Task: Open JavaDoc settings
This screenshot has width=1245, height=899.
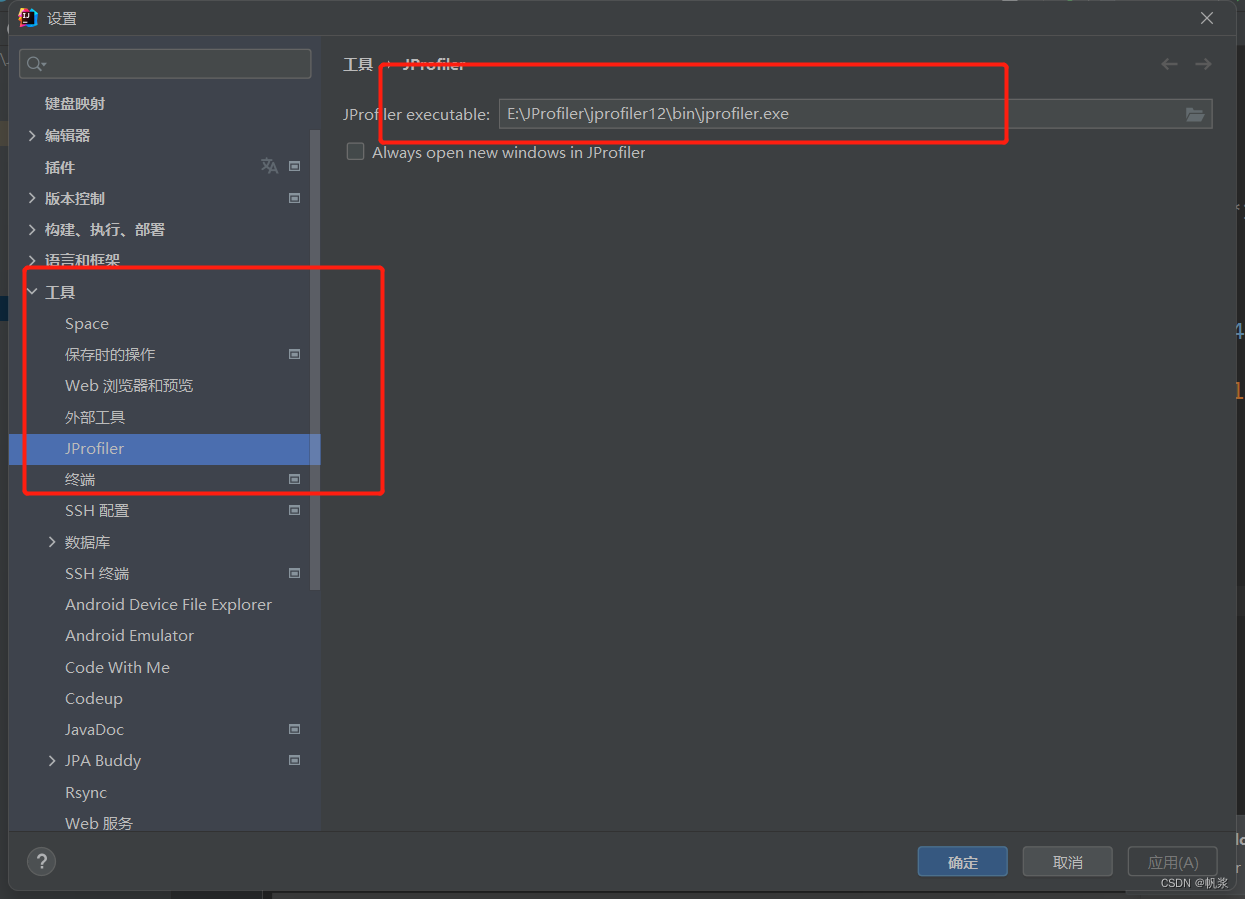Action: [94, 729]
